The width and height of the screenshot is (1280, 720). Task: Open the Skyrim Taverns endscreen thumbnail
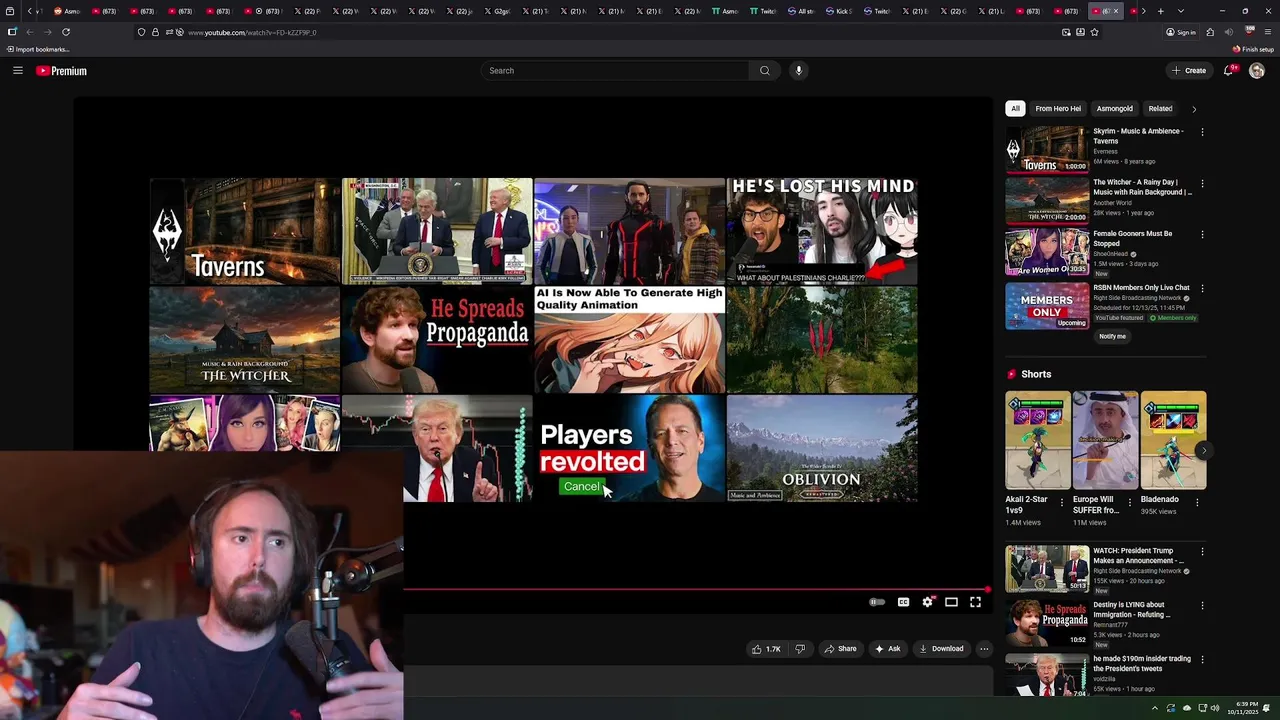[x=245, y=231]
